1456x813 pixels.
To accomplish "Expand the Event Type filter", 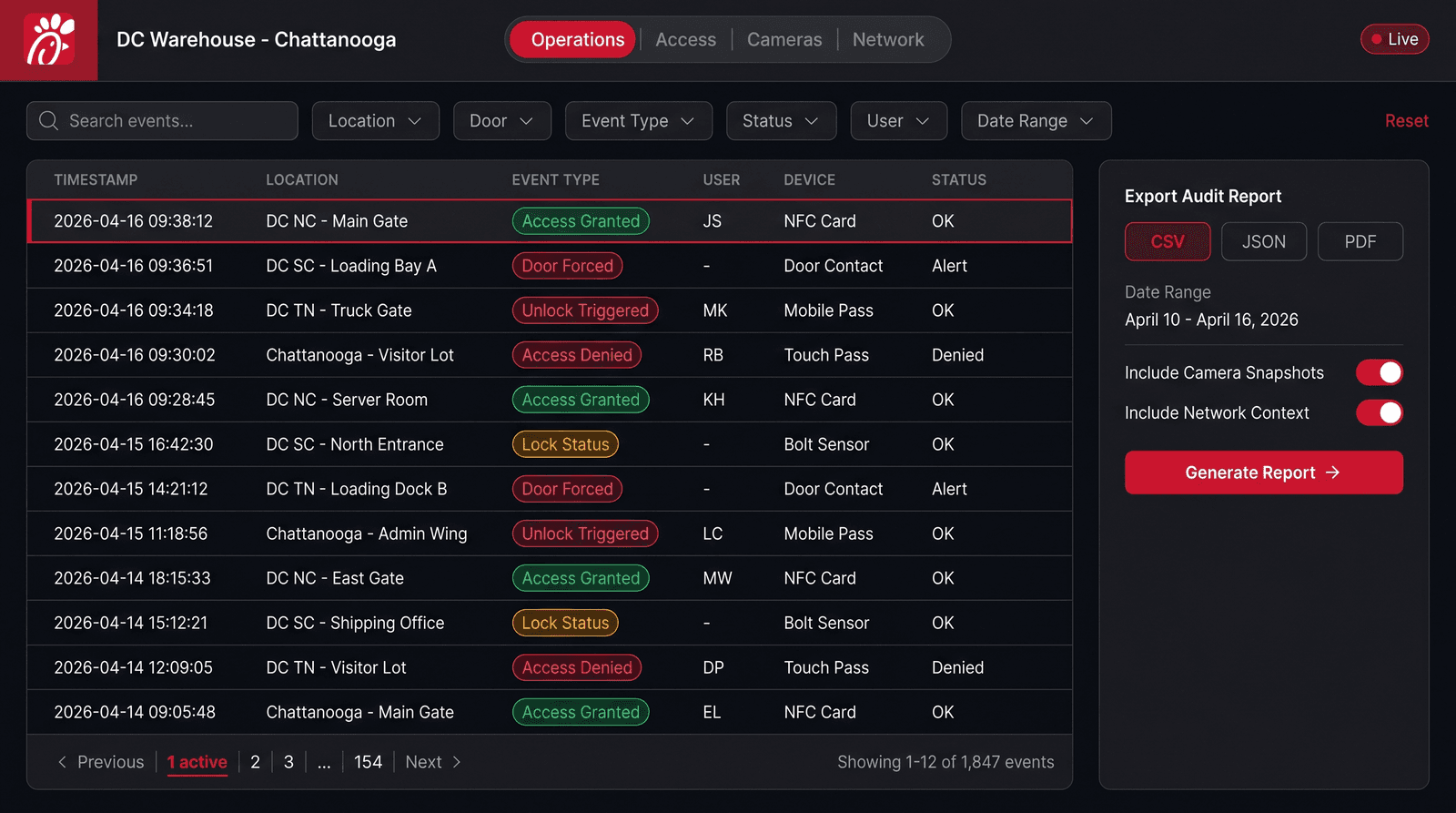I will 639,121.
